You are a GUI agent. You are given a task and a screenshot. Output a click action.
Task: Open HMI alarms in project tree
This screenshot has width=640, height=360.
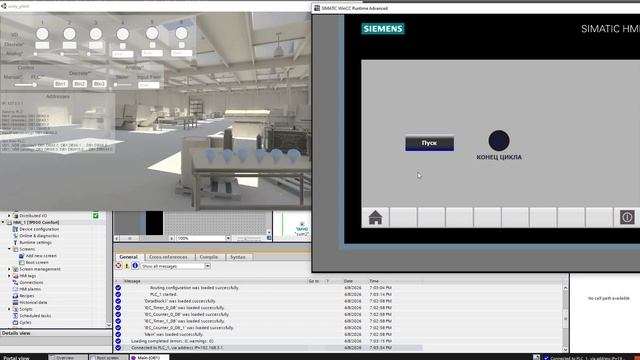pos(30,289)
